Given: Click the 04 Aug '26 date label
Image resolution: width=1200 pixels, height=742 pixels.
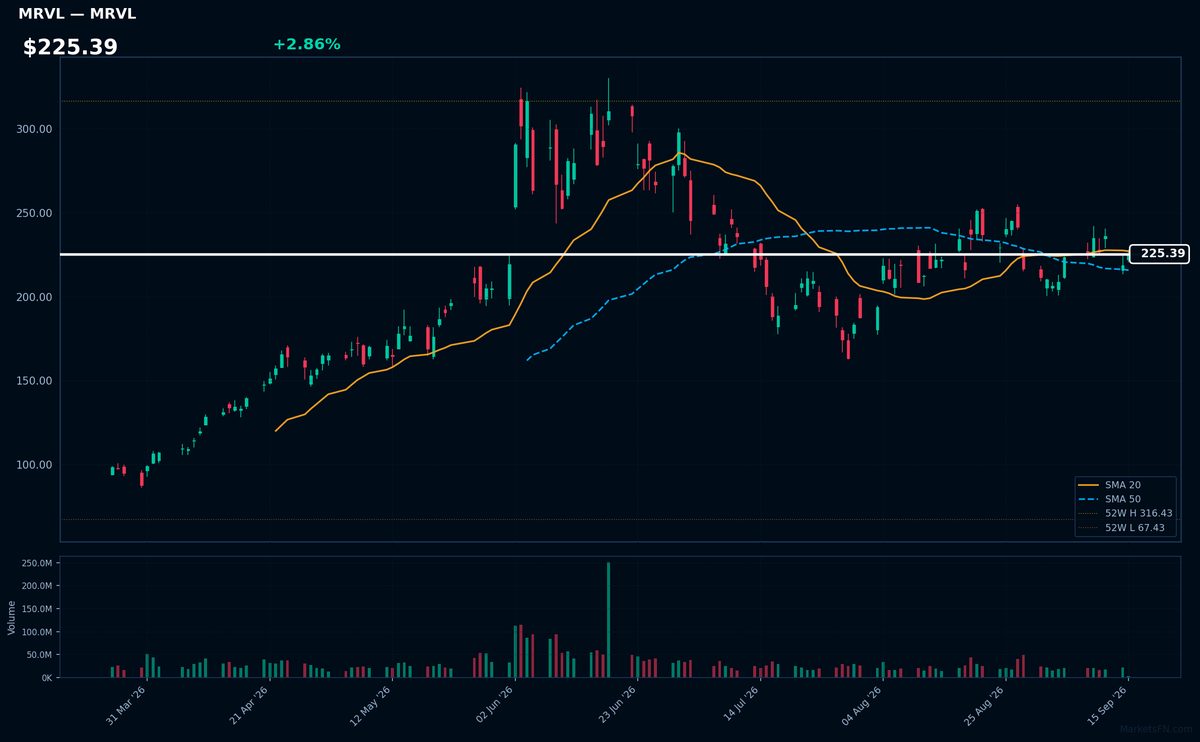Looking at the screenshot, I should [861, 704].
